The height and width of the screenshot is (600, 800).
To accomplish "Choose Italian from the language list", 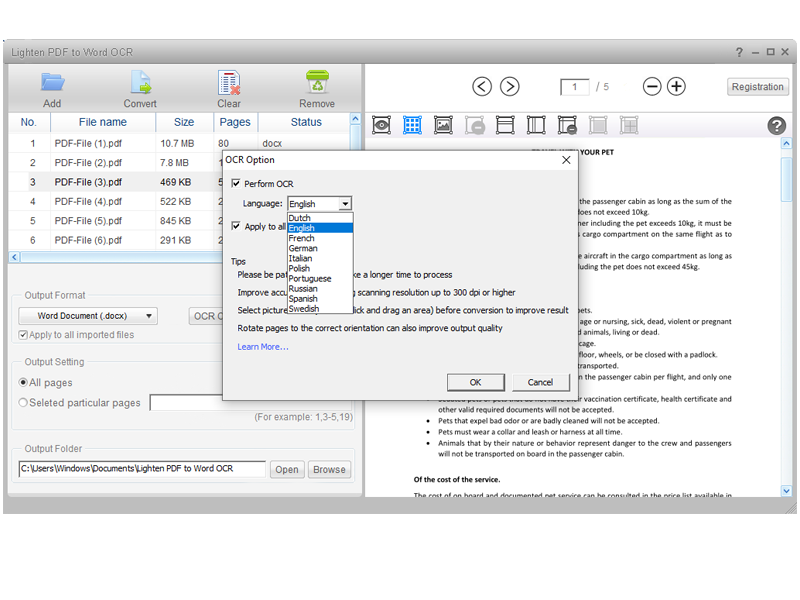I will [x=320, y=259].
